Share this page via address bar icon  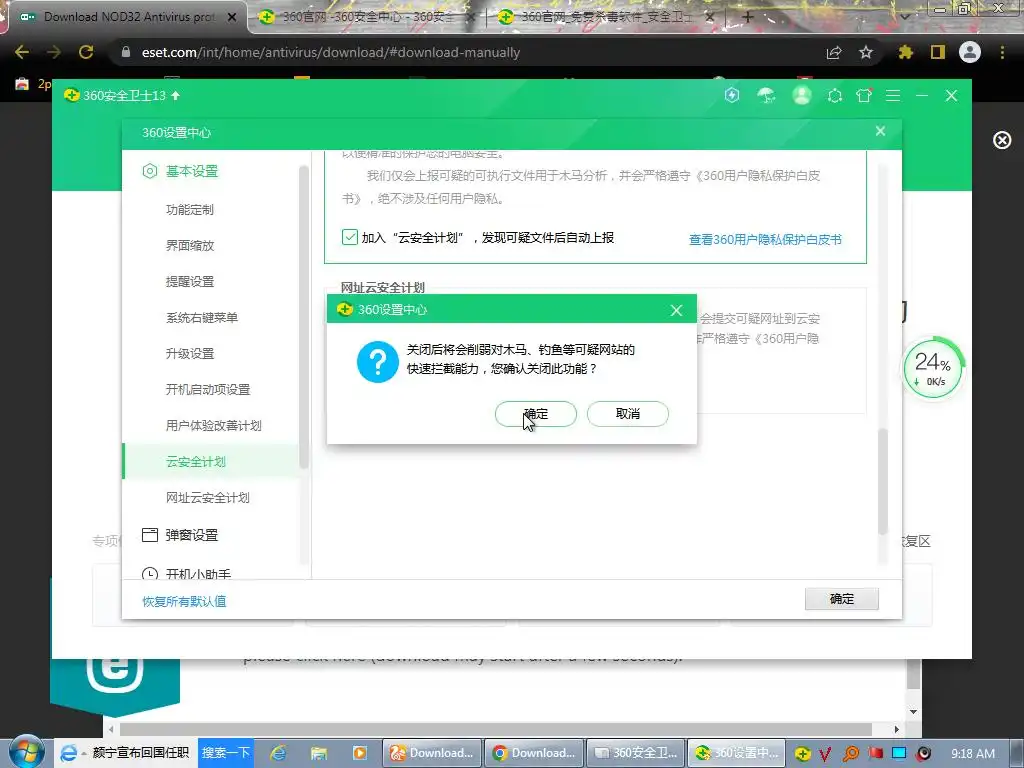(834, 52)
